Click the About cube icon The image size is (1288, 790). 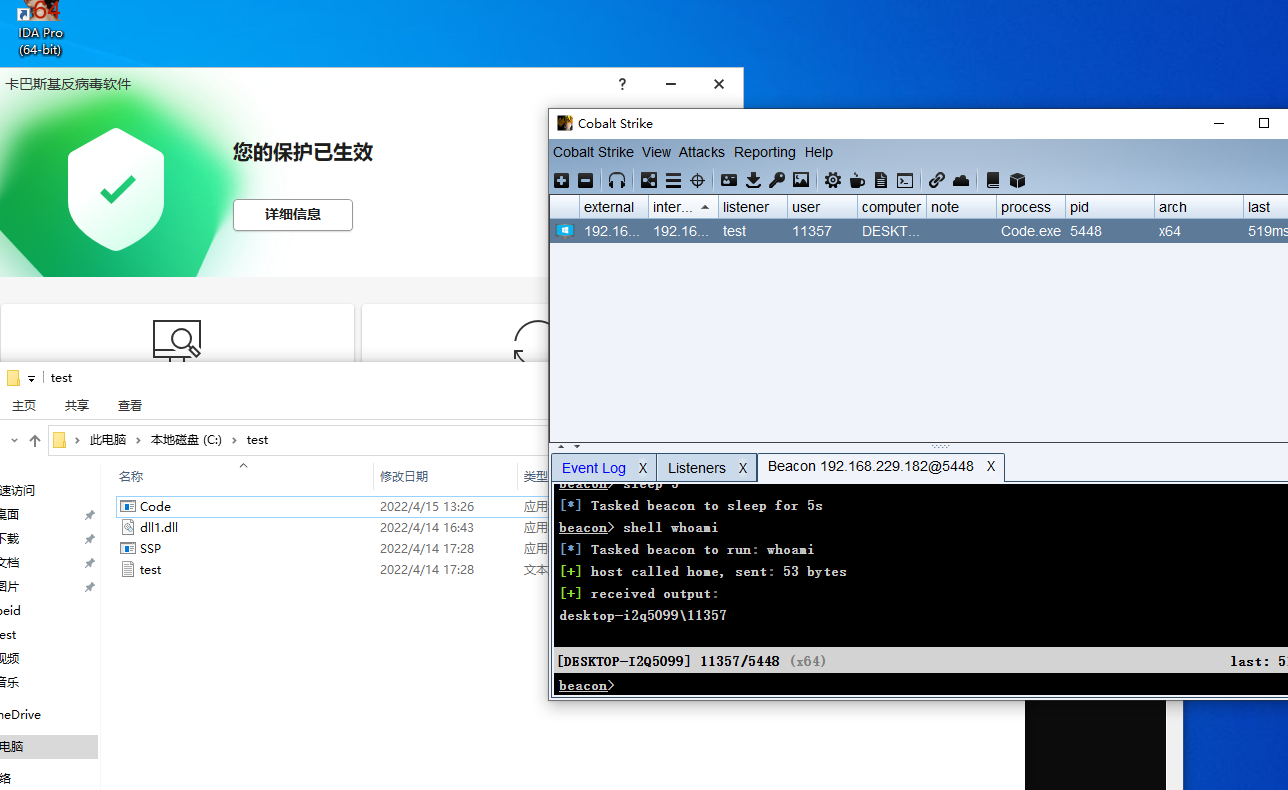[1017, 180]
